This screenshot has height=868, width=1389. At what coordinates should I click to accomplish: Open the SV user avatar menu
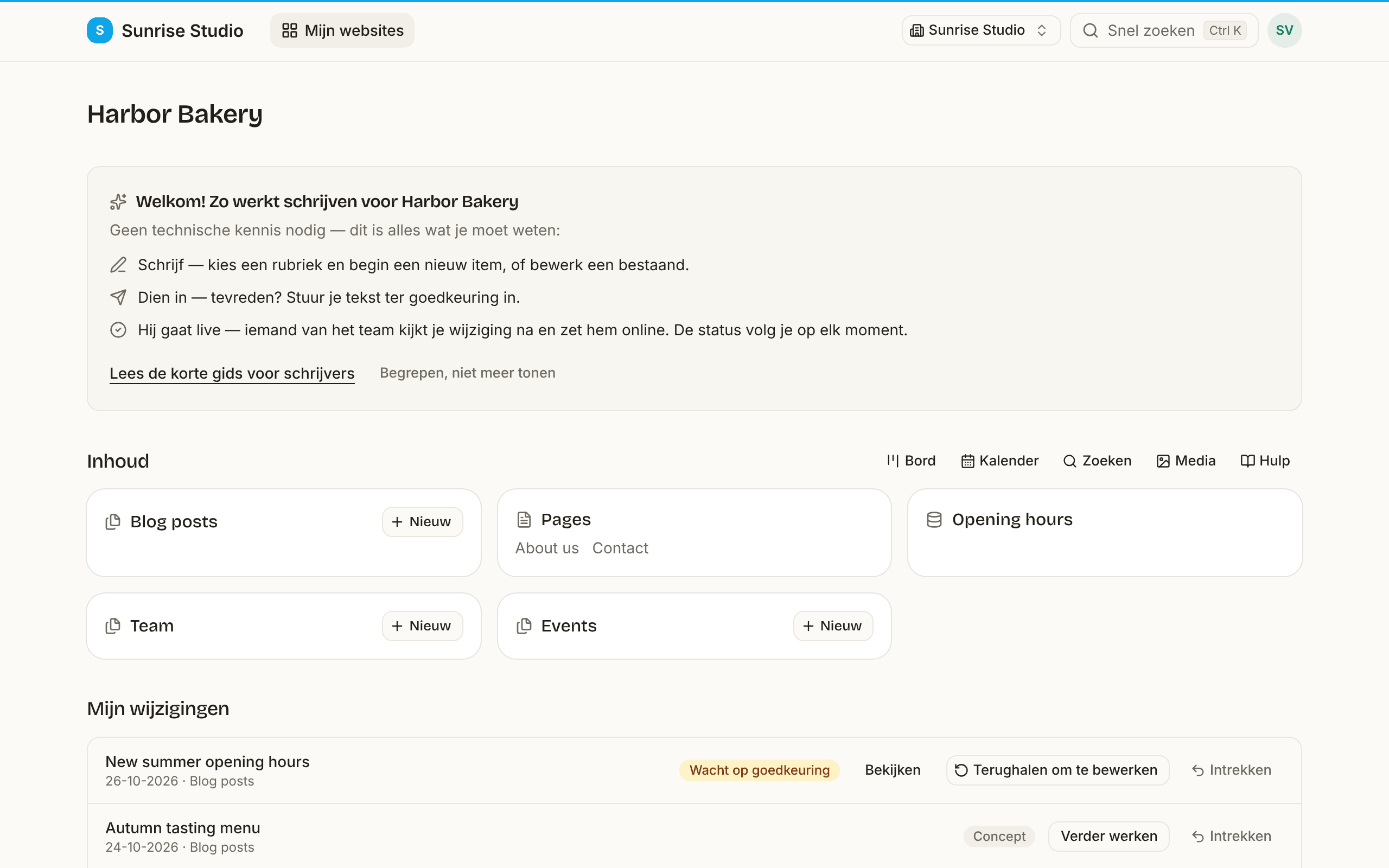[x=1284, y=30]
